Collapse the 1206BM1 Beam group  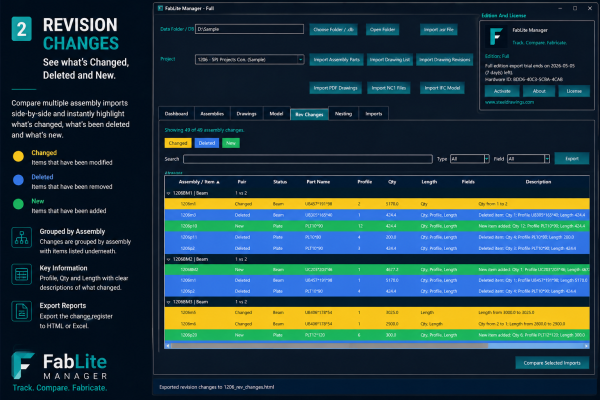168,193
